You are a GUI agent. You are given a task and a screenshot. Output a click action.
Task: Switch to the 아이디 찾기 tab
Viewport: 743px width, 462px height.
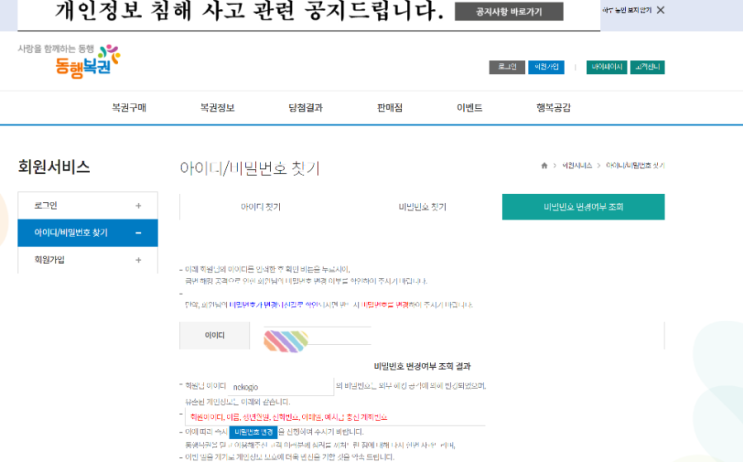(260, 207)
